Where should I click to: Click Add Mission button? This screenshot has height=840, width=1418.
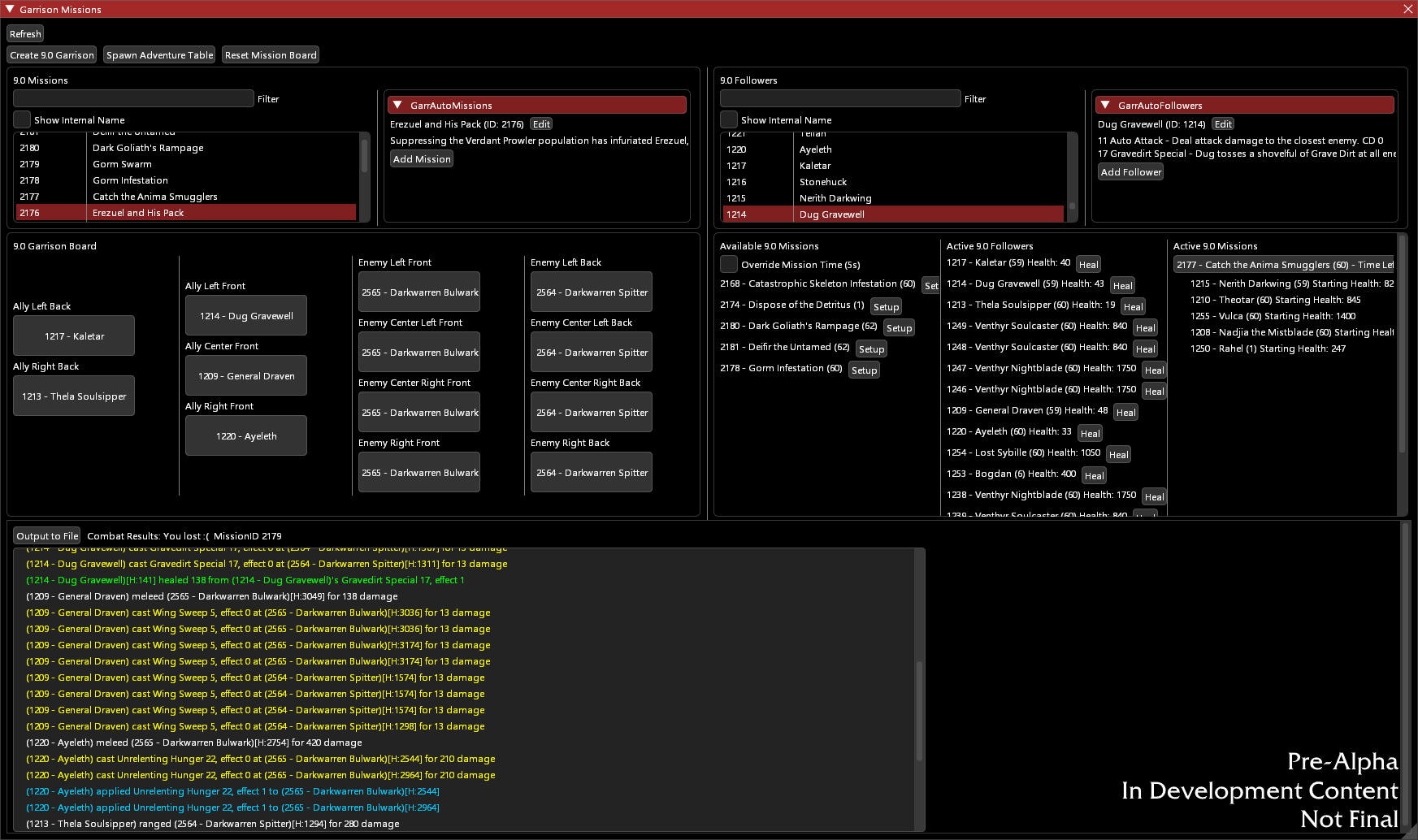pyautogui.click(x=421, y=159)
